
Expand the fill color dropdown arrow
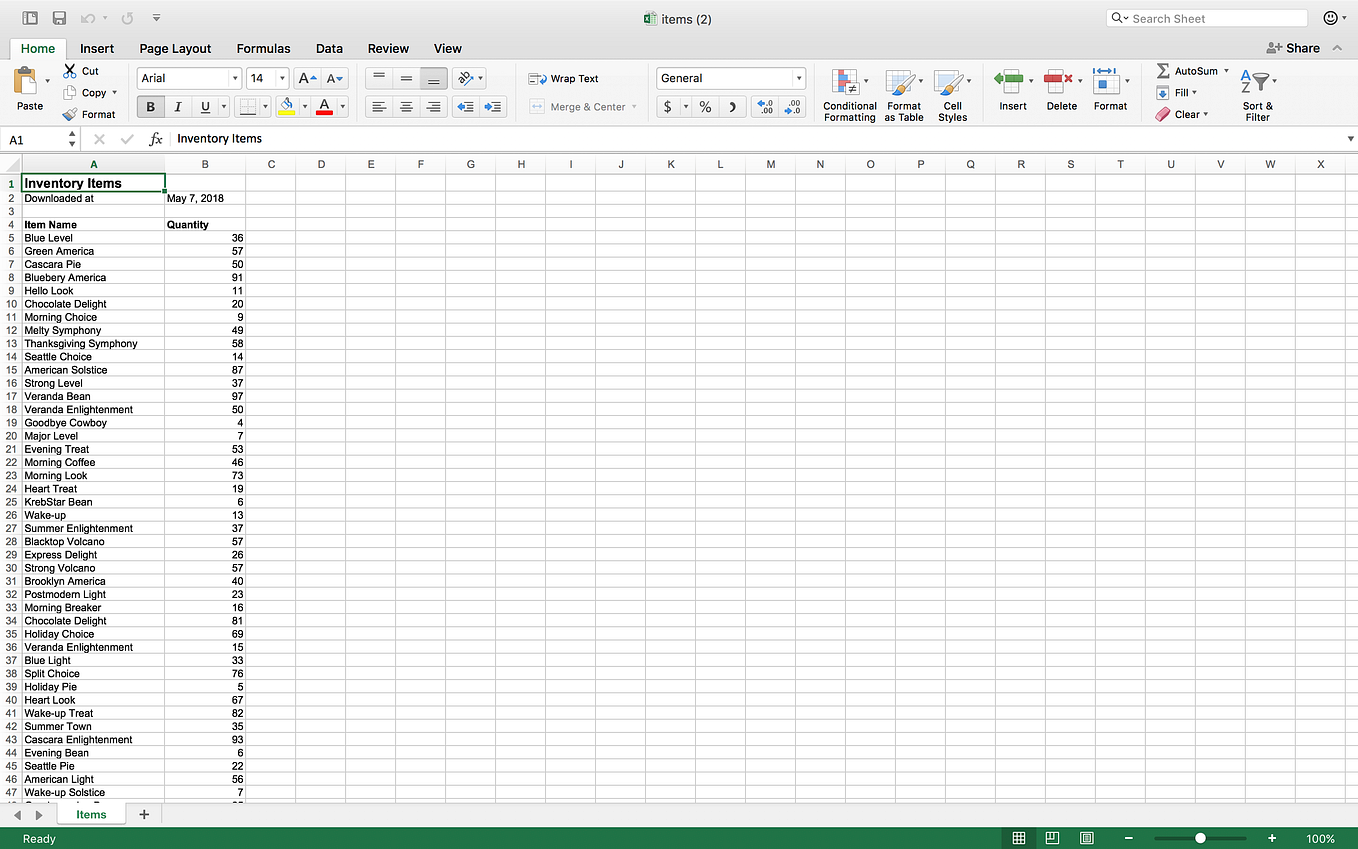(305, 106)
